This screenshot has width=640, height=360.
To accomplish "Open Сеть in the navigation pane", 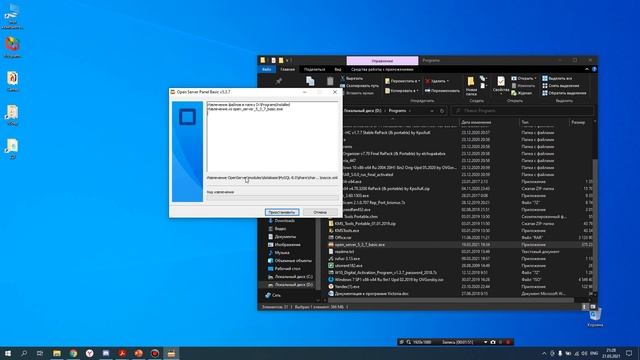I will click(276, 295).
